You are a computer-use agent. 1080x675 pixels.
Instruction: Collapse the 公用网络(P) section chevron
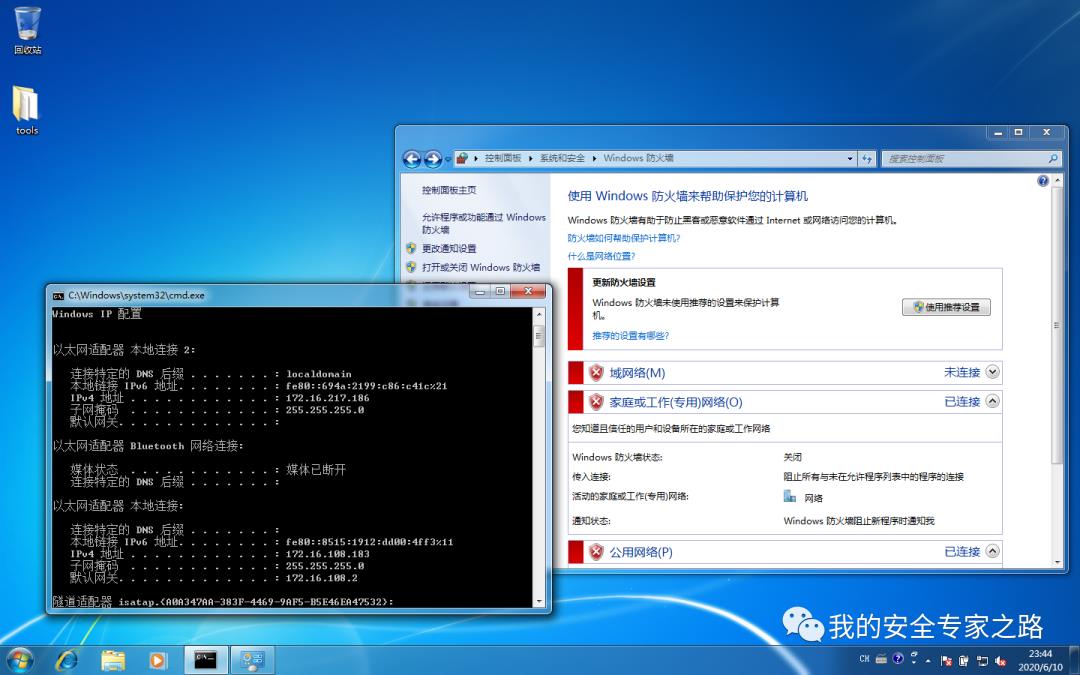pos(993,551)
